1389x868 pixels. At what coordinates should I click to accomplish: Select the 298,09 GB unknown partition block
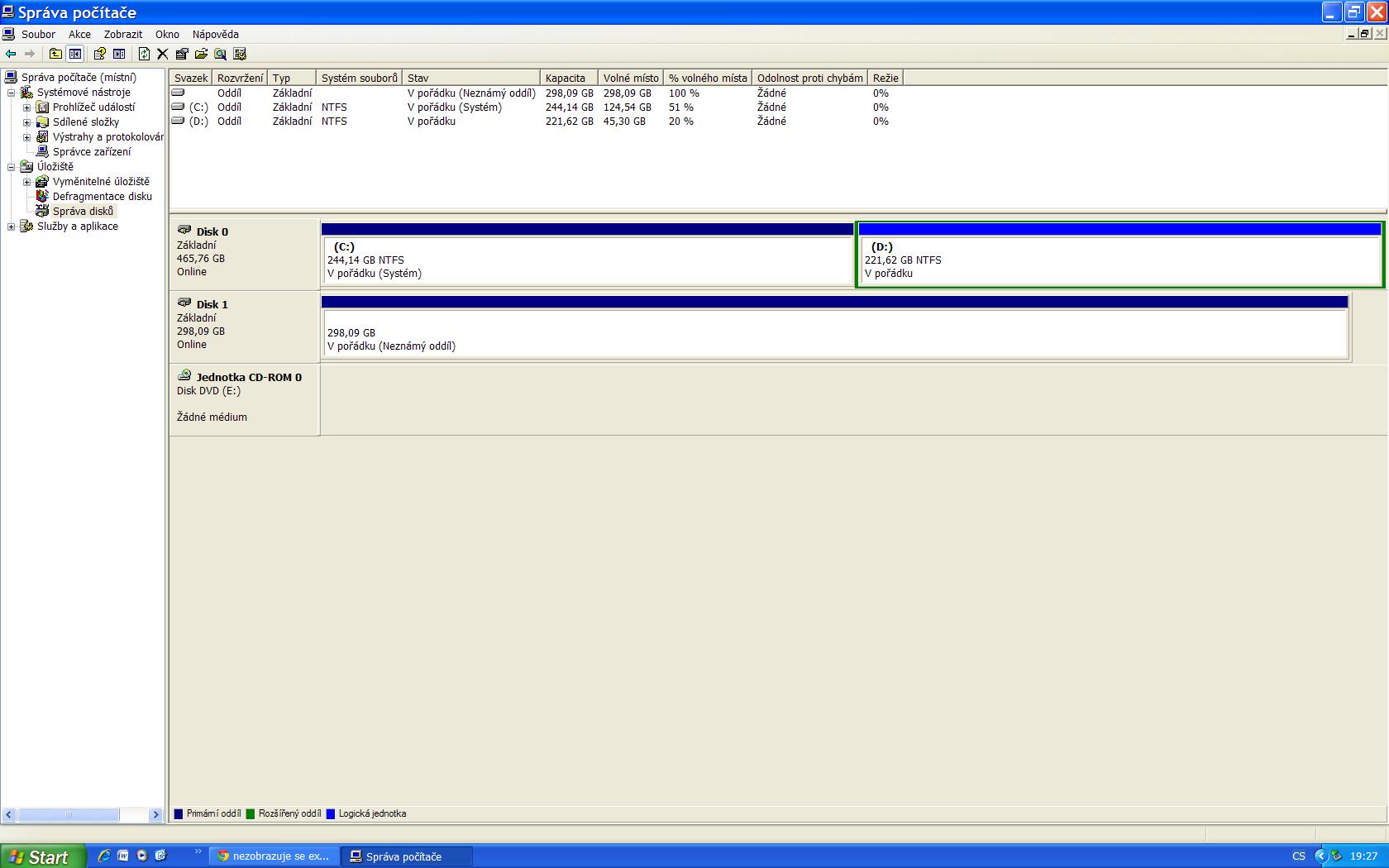pyautogui.click(x=835, y=327)
